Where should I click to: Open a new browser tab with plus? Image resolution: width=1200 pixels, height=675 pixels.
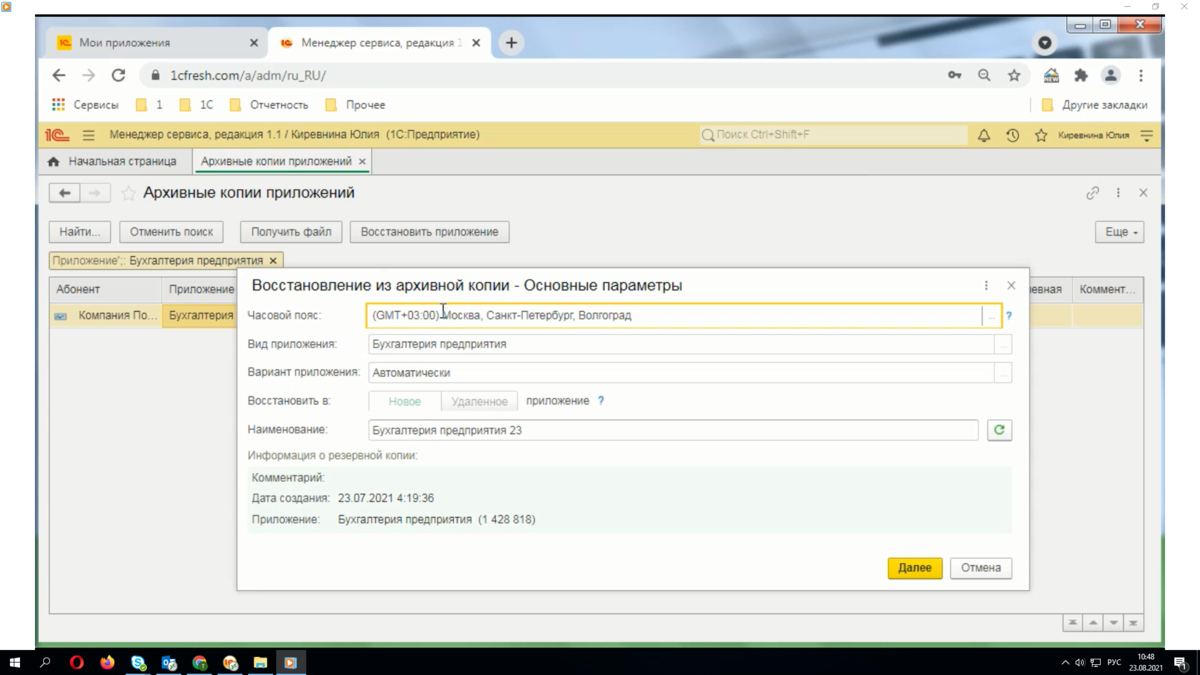tap(511, 43)
